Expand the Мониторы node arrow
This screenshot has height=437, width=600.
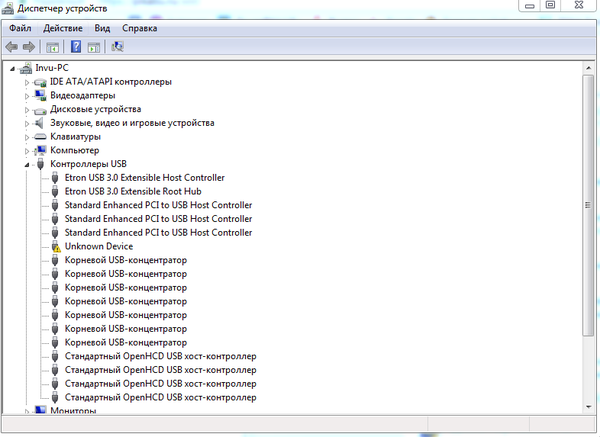[x=27, y=411]
